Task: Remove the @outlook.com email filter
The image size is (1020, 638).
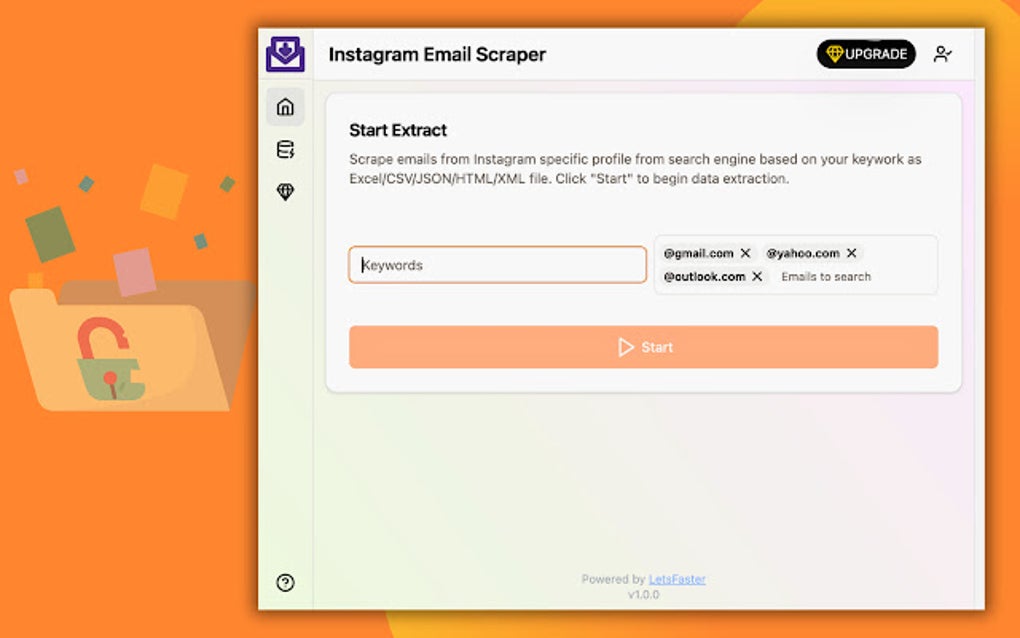Action: click(757, 276)
